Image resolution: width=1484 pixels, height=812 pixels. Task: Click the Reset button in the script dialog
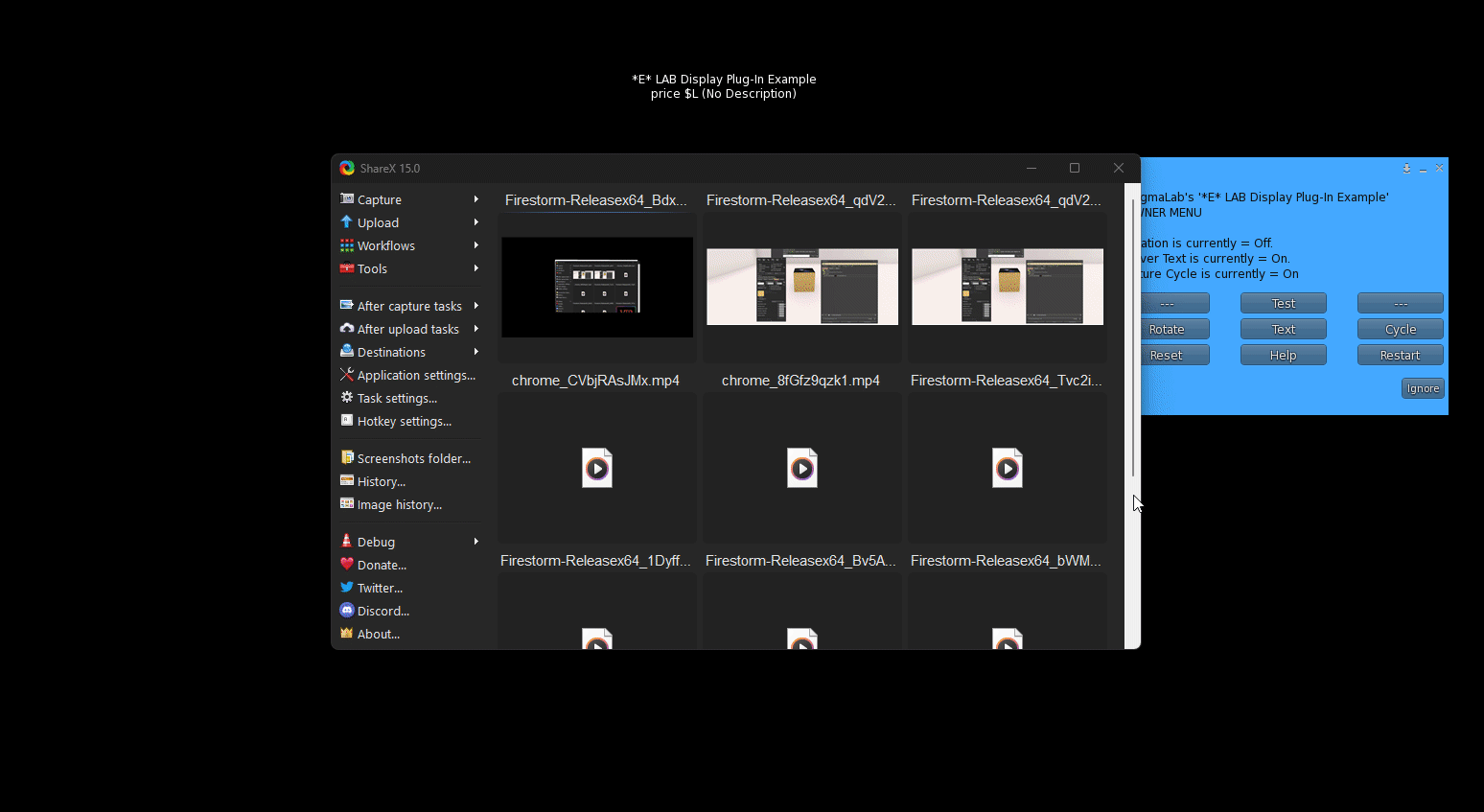1175,355
